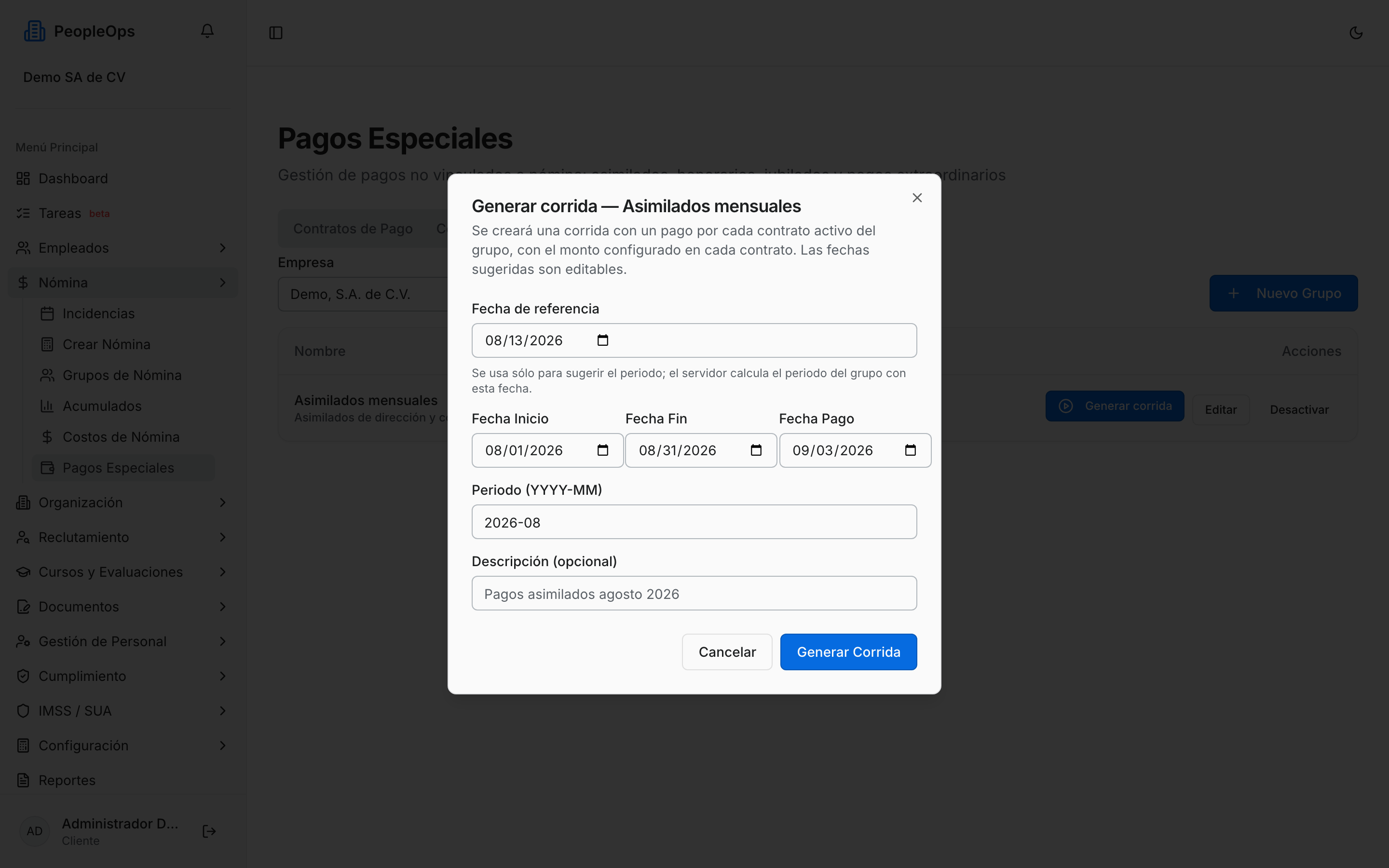Click the AD user avatar
This screenshot has height=868, width=1389.
point(34,831)
